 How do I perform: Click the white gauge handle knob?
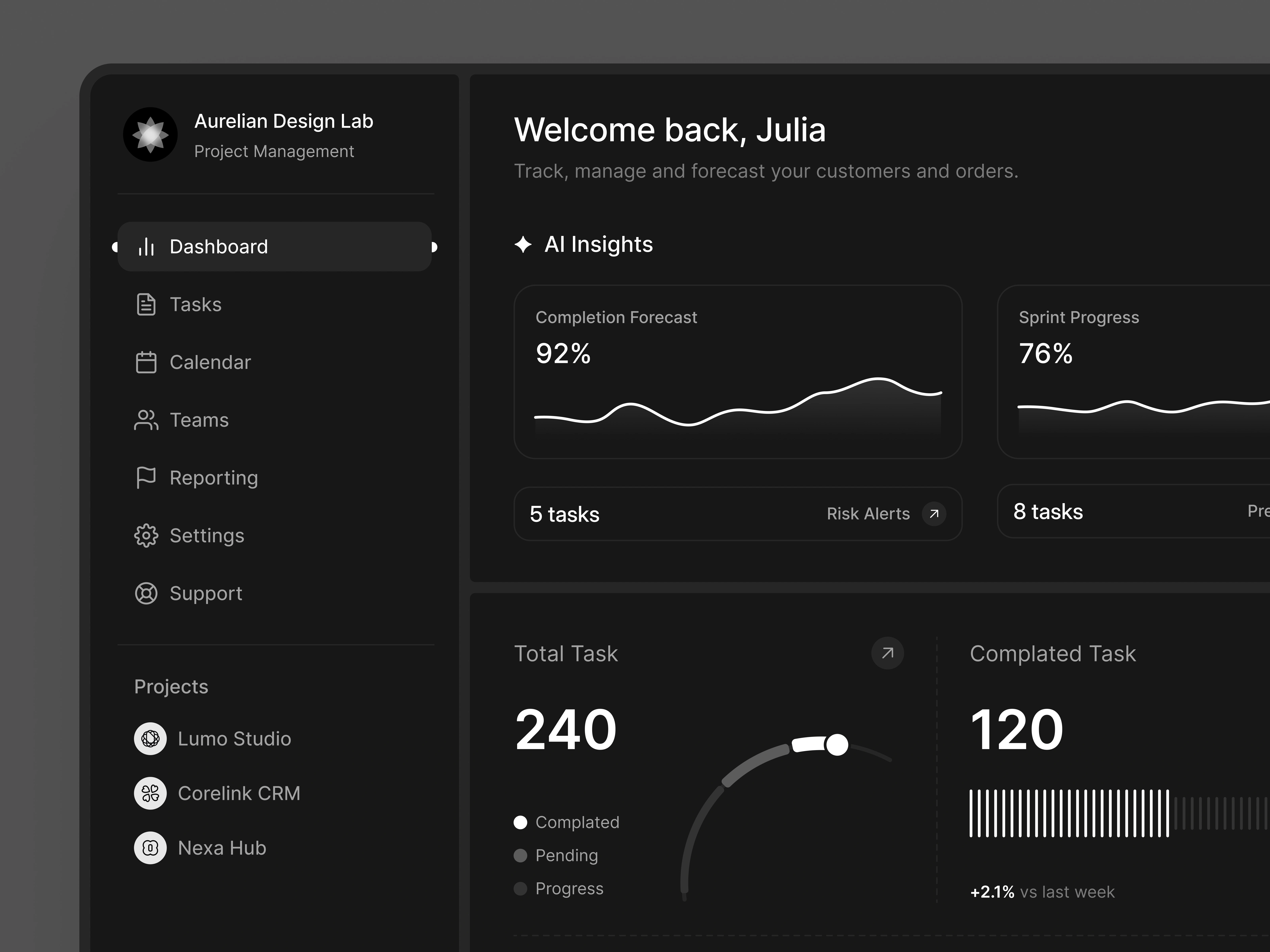(x=837, y=745)
